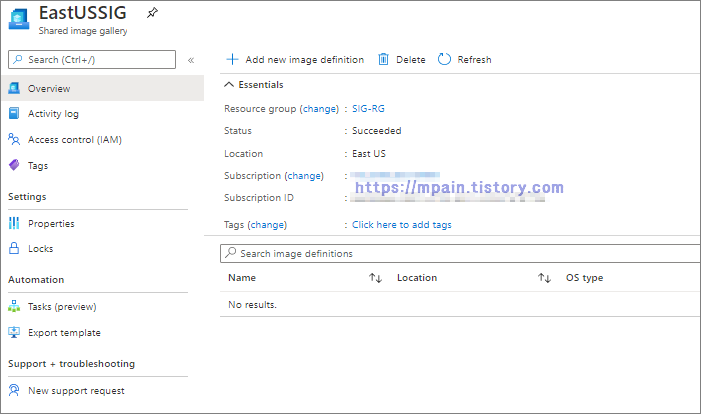
Task: Click the trash can Delete icon
Action: 383,59
